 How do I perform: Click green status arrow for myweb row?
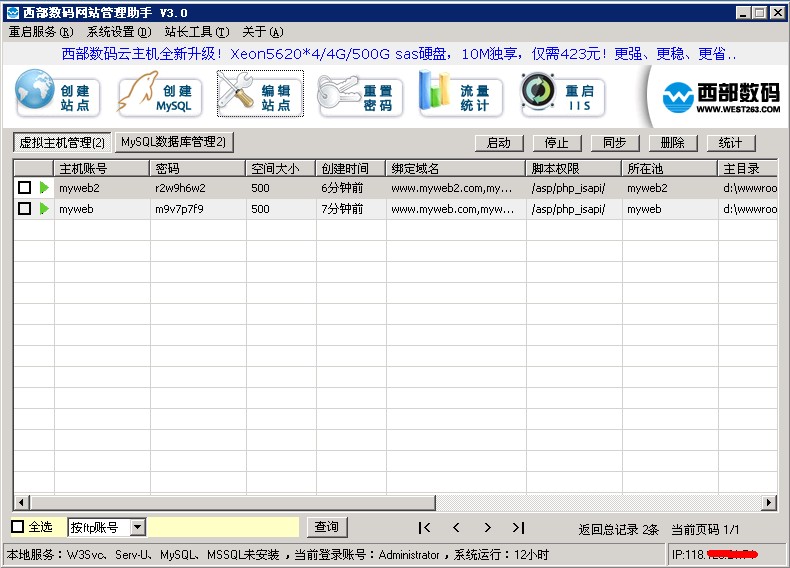pyautogui.click(x=44, y=209)
